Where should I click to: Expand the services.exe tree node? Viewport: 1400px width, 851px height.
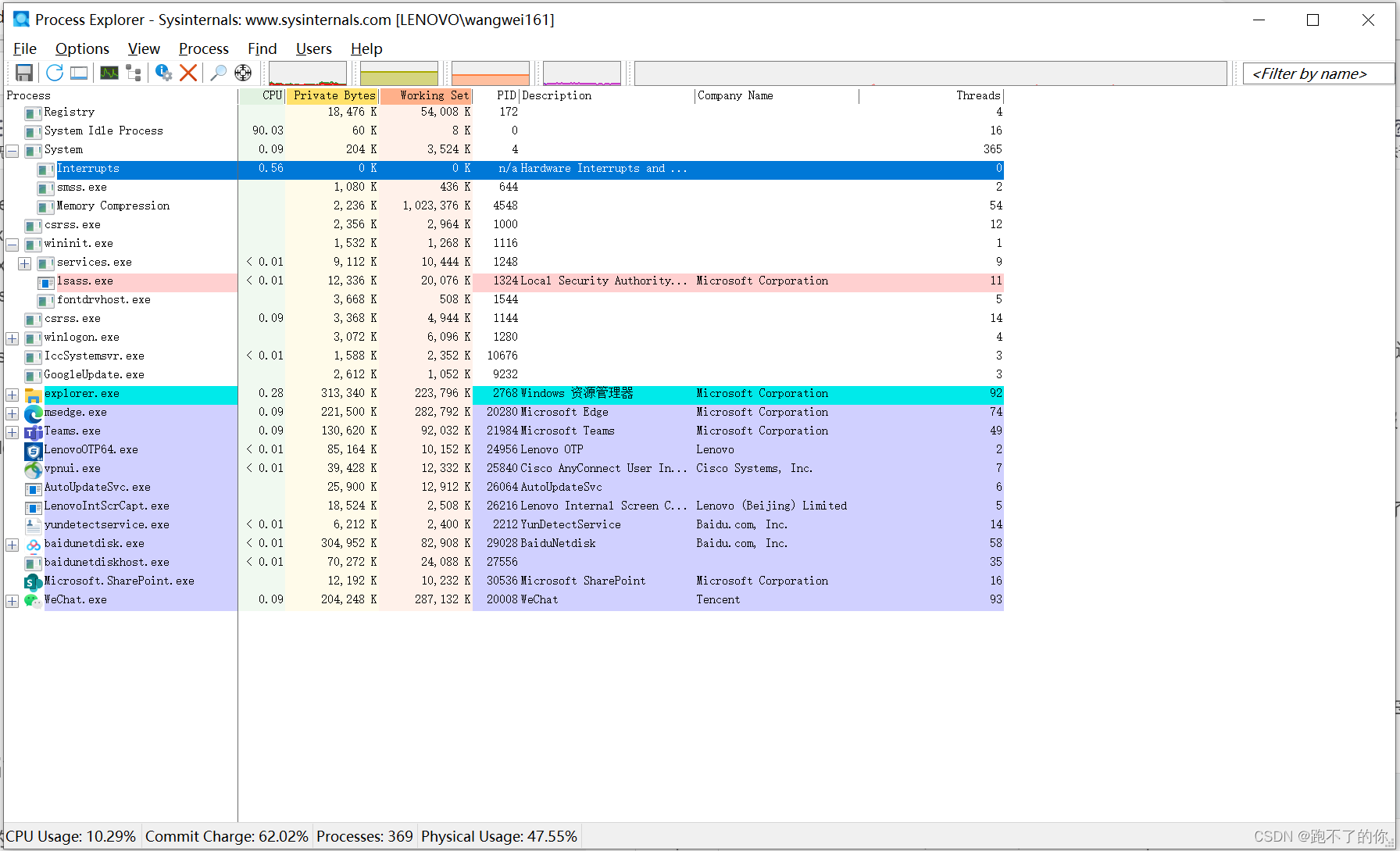(25, 263)
